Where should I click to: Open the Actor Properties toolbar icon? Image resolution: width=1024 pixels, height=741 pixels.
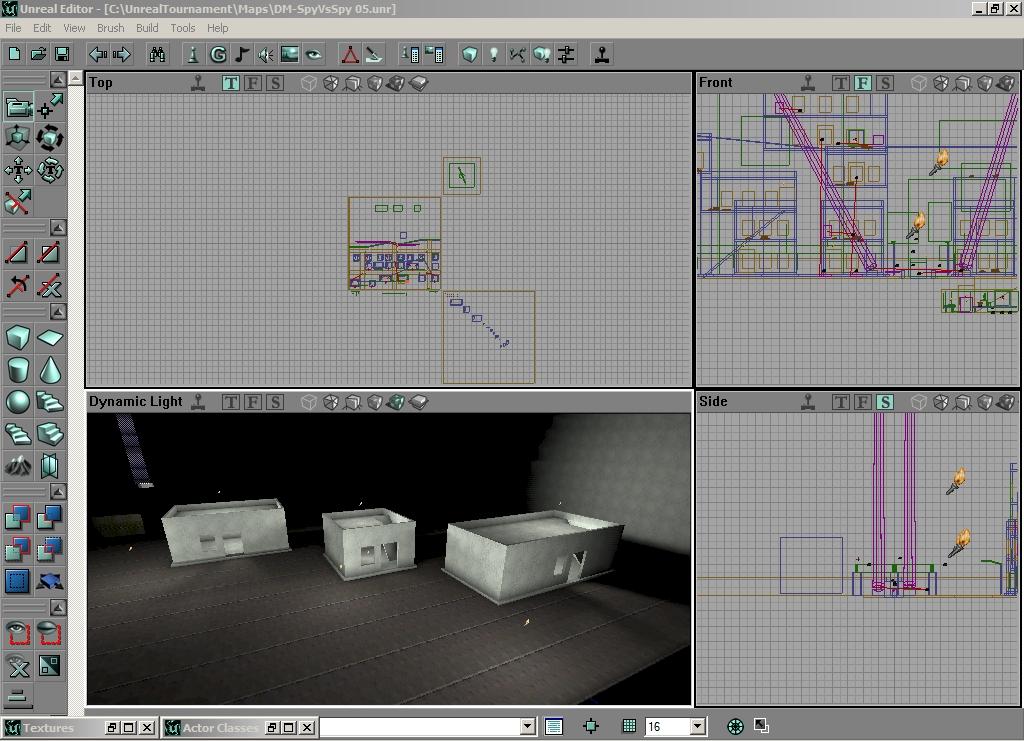410,54
